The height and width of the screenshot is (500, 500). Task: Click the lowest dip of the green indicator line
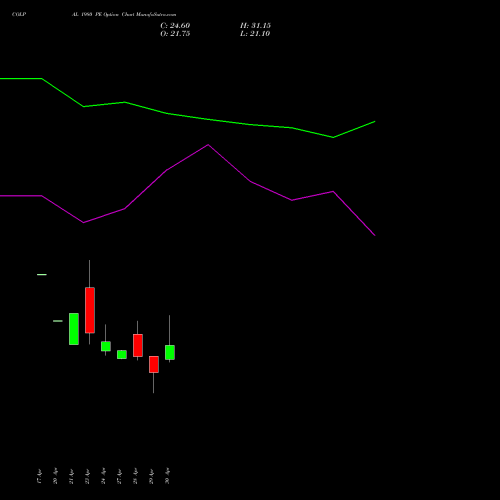[x=333, y=137]
